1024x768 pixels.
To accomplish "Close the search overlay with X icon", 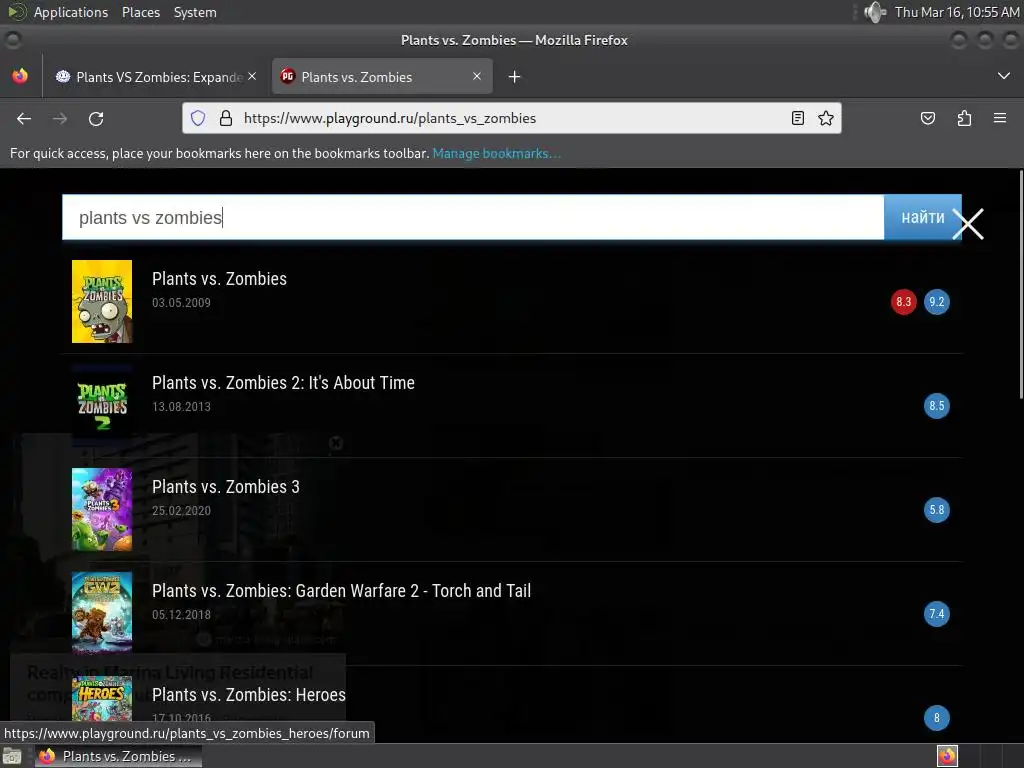I will point(968,224).
